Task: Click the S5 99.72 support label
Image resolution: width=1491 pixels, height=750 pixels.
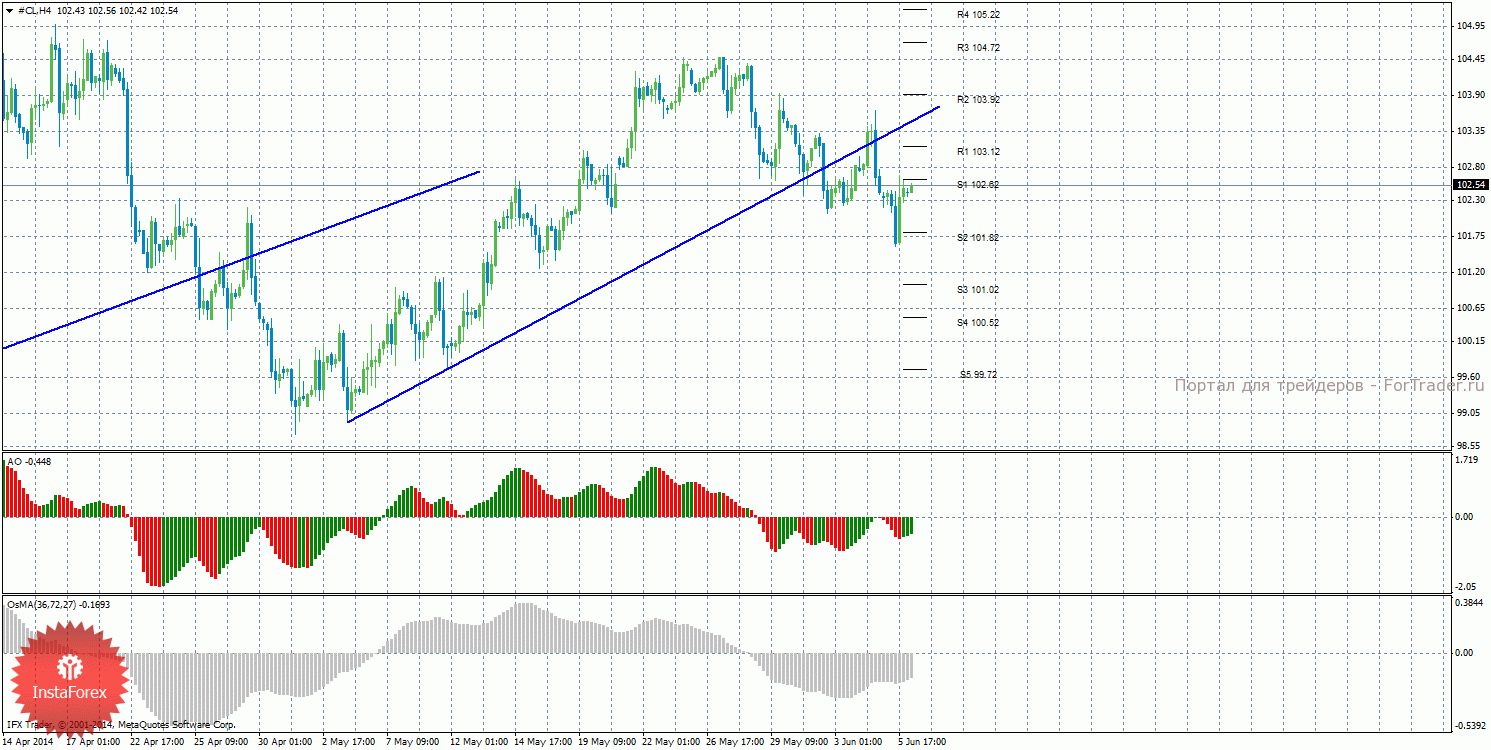Action: (978, 375)
